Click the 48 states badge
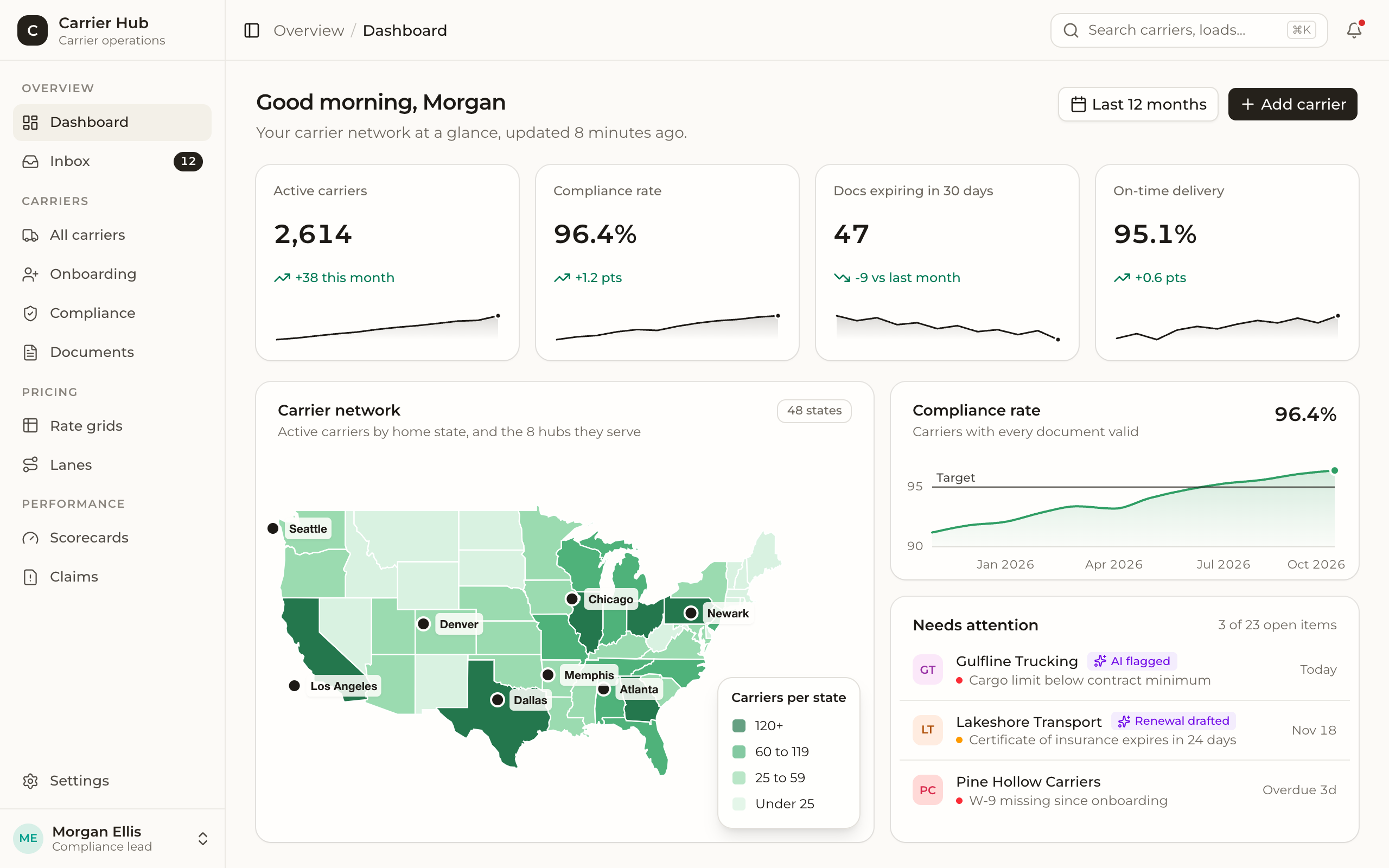The image size is (1389, 868). coord(814,411)
